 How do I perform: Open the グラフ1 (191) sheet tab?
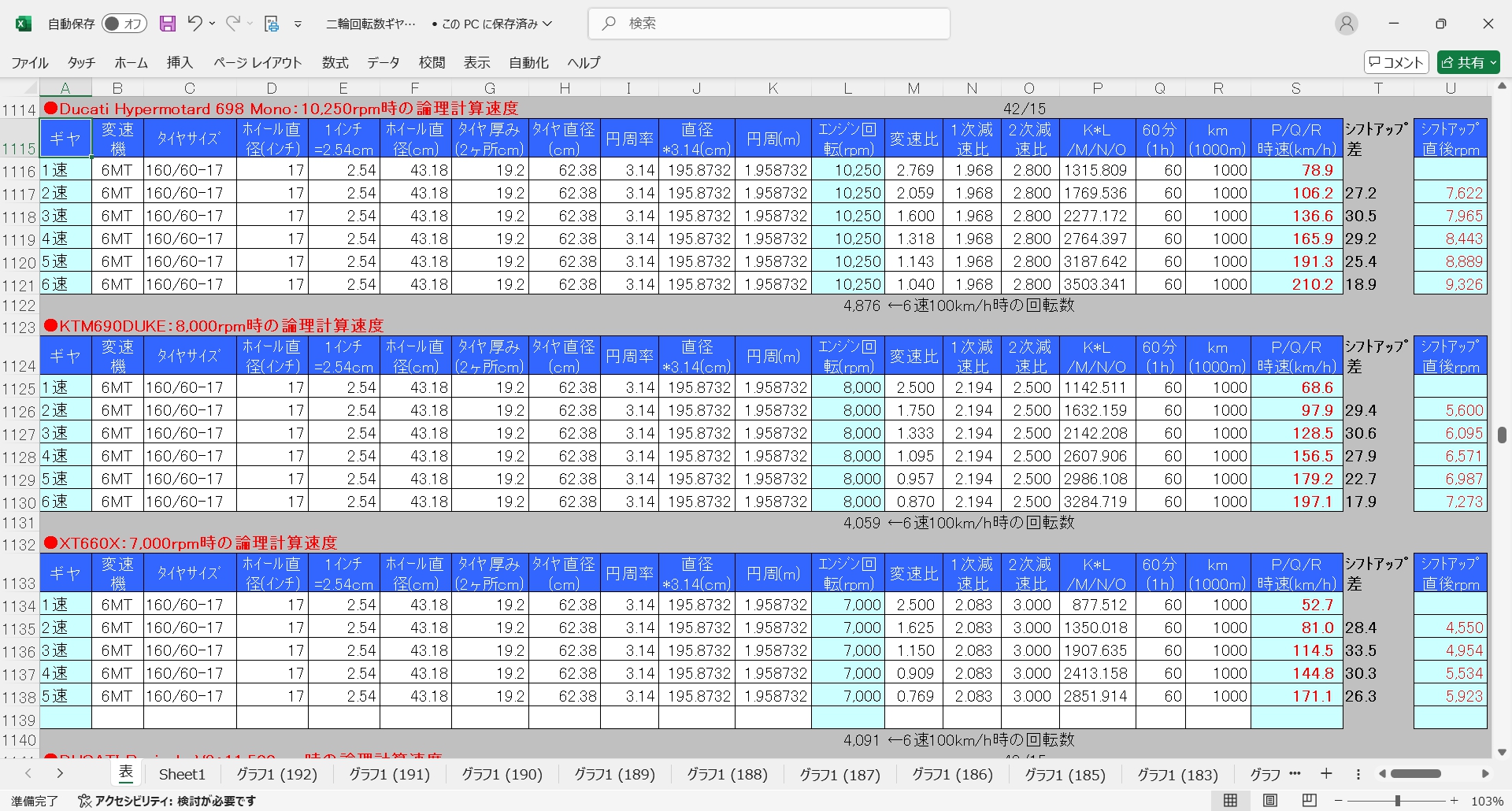click(x=390, y=774)
